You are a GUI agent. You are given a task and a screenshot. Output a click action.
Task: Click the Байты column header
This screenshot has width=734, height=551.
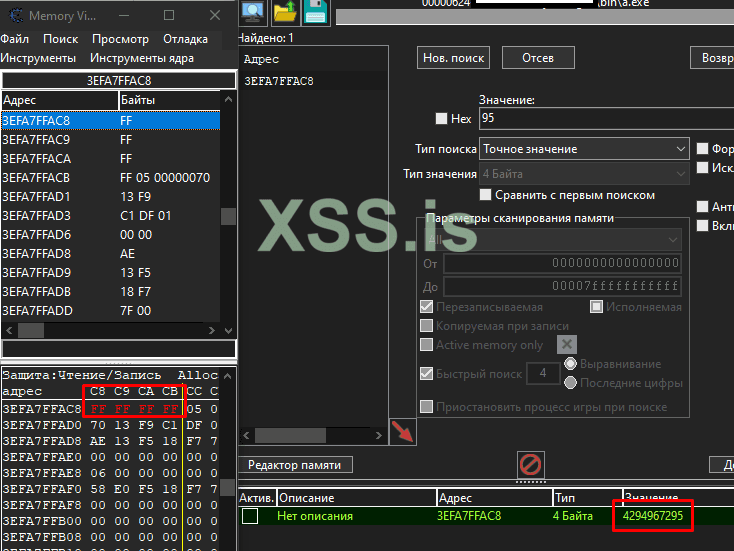pyautogui.click(x=169, y=100)
